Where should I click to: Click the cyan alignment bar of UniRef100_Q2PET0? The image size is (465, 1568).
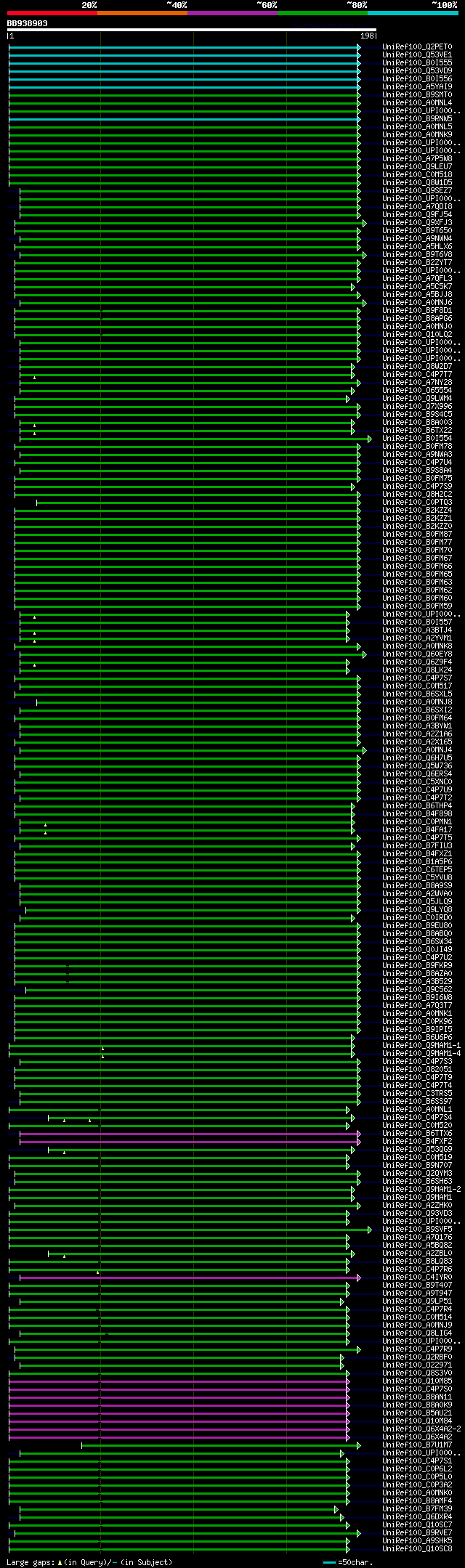pos(185,47)
